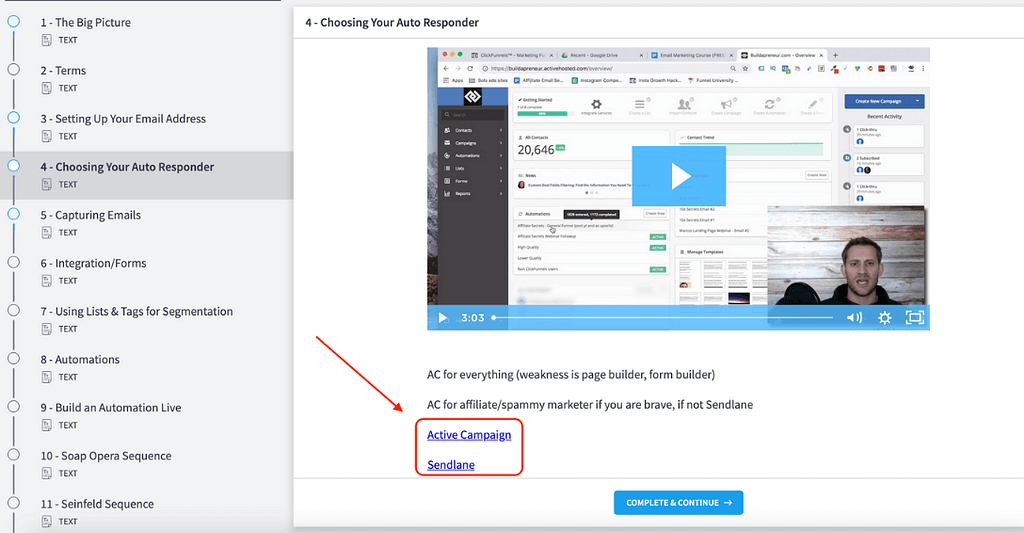Select lesson 4 - Choosing Your Auto Responder
The height and width of the screenshot is (533, 1024).
point(127,167)
